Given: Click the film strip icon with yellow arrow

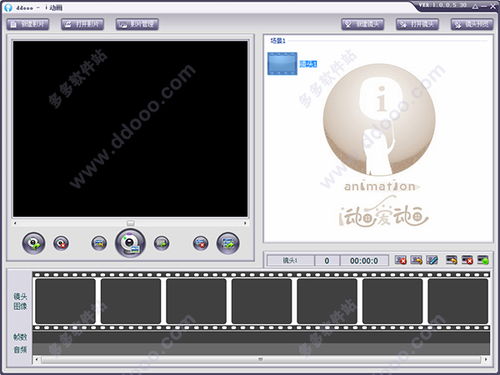Looking at the screenshot, I should (452, 260).
